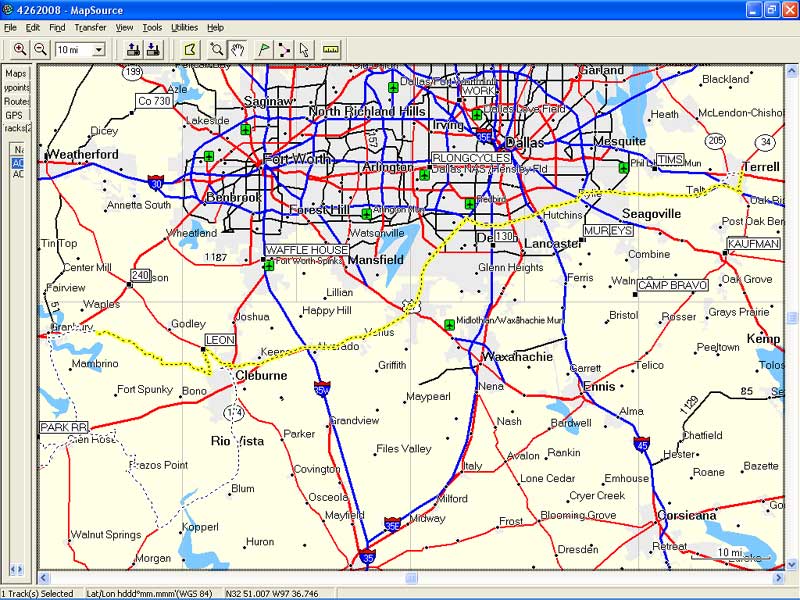The width and height of the screenshot is (800, 600).
Task: Click the Cleburne city label on map
Action: [x=261, y=376]
